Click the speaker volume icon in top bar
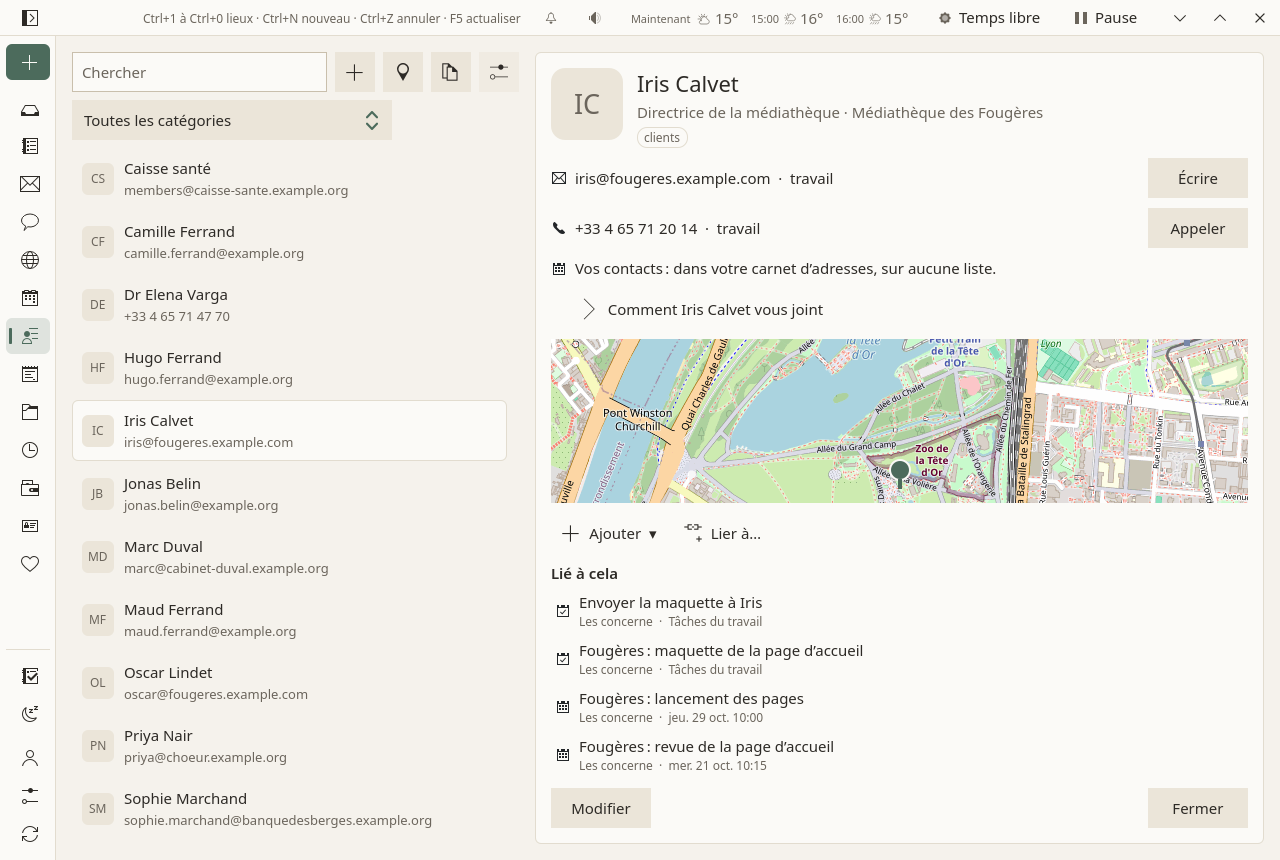Screen dimensions: 1280x860 (595, 18)
